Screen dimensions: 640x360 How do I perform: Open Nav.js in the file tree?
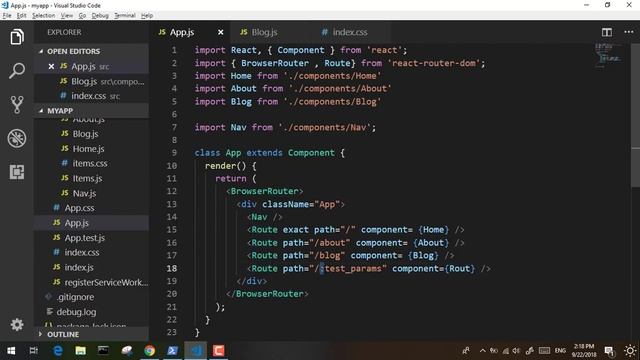(91, 193)
